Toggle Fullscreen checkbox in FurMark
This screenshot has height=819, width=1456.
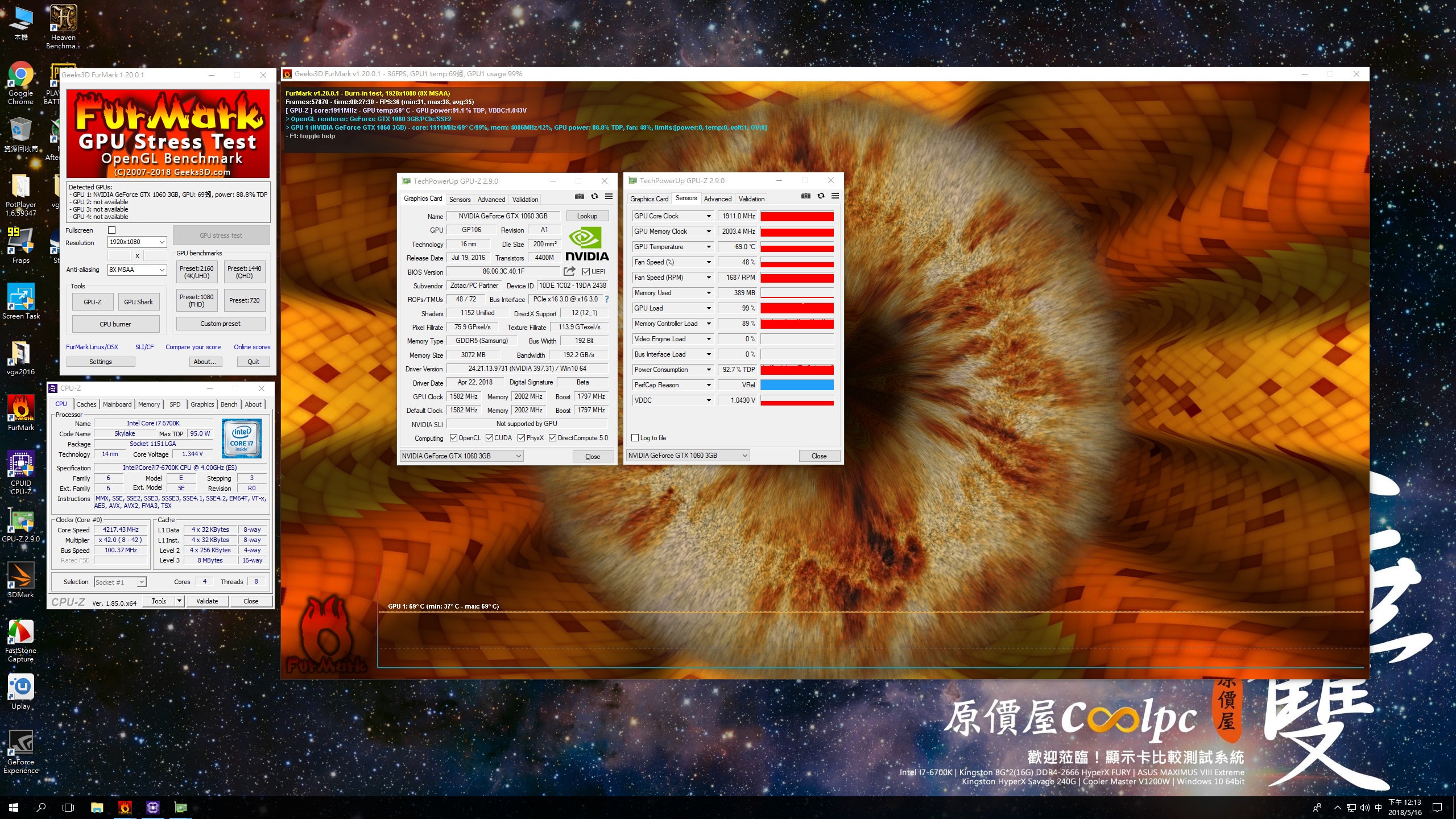[111, 230]
